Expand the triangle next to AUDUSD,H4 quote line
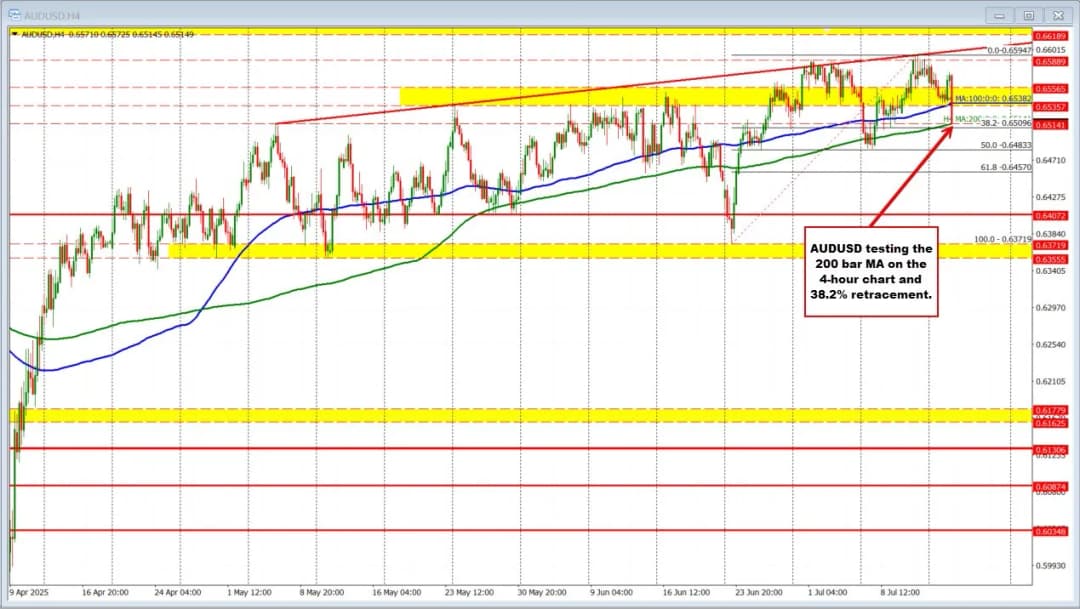Viewport: 1080px width, 609px height. 13,34
